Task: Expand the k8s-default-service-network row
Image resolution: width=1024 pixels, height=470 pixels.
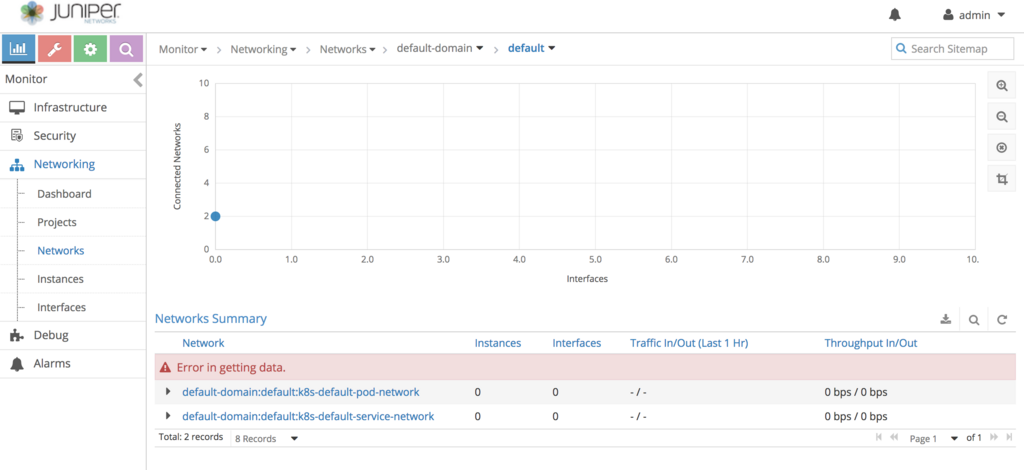Action: [168, 416]
